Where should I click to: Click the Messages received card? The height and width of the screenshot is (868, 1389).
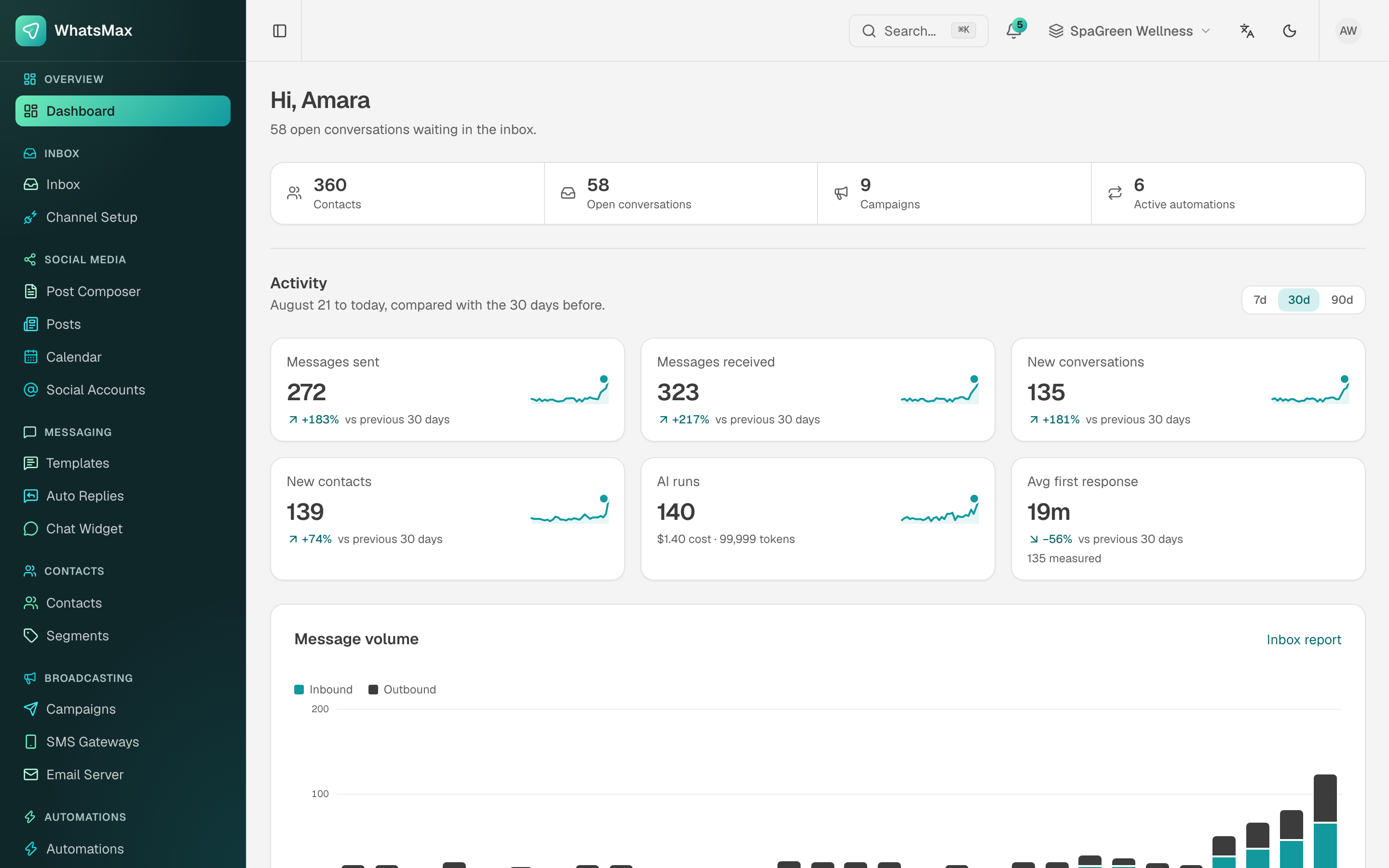[x=817, y=389]
